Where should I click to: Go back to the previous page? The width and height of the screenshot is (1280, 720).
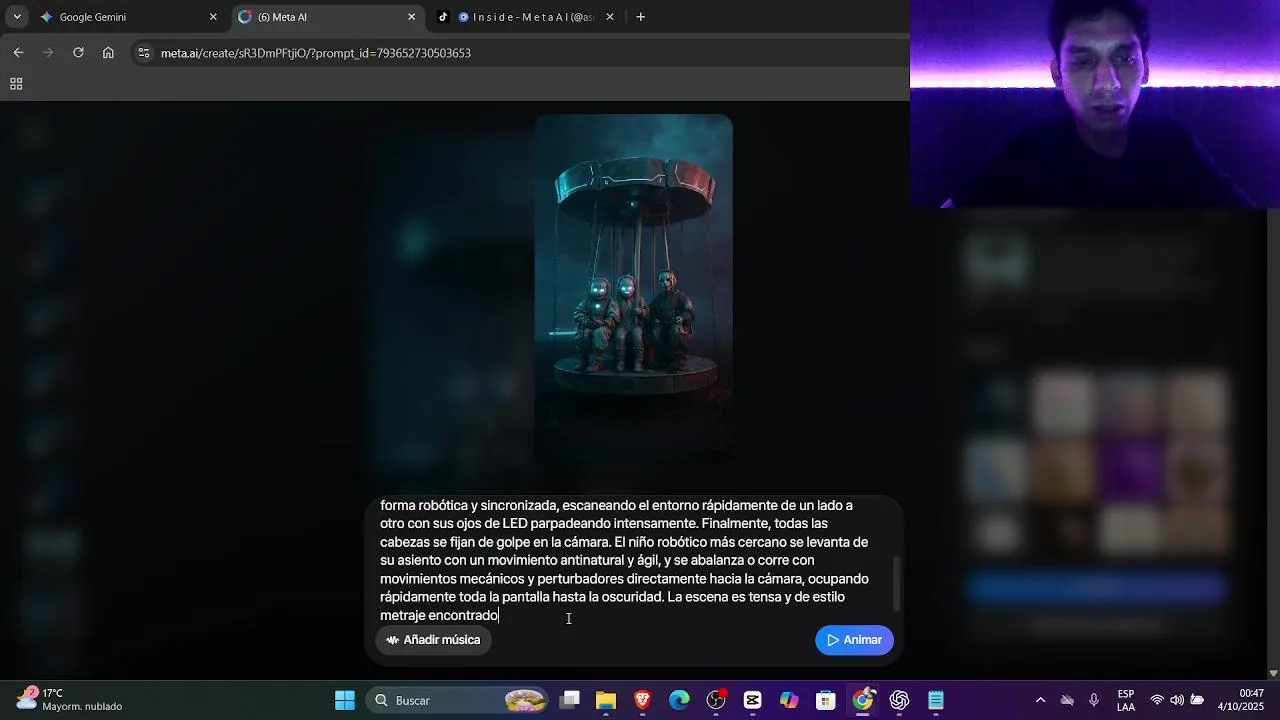point(18,53)
